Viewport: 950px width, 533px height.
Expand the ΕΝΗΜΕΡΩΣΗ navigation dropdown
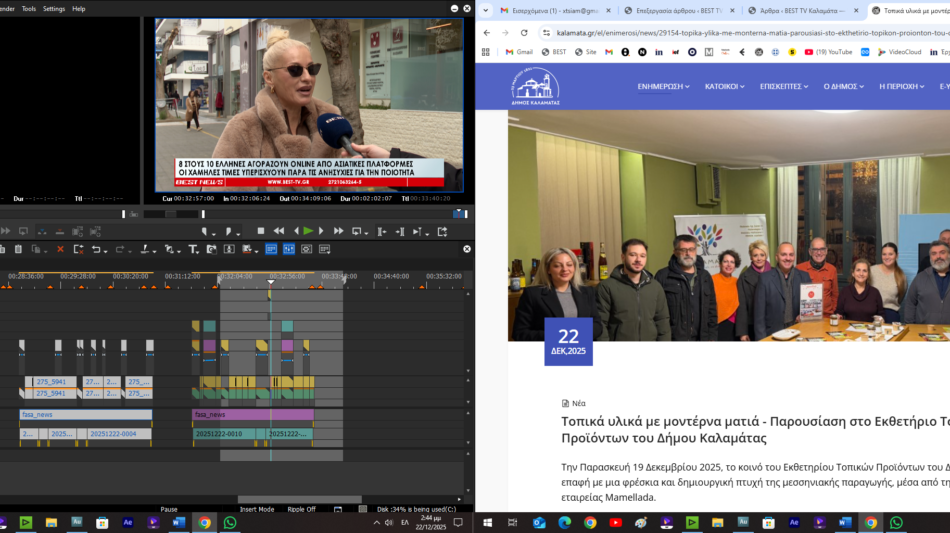[663, 86]
